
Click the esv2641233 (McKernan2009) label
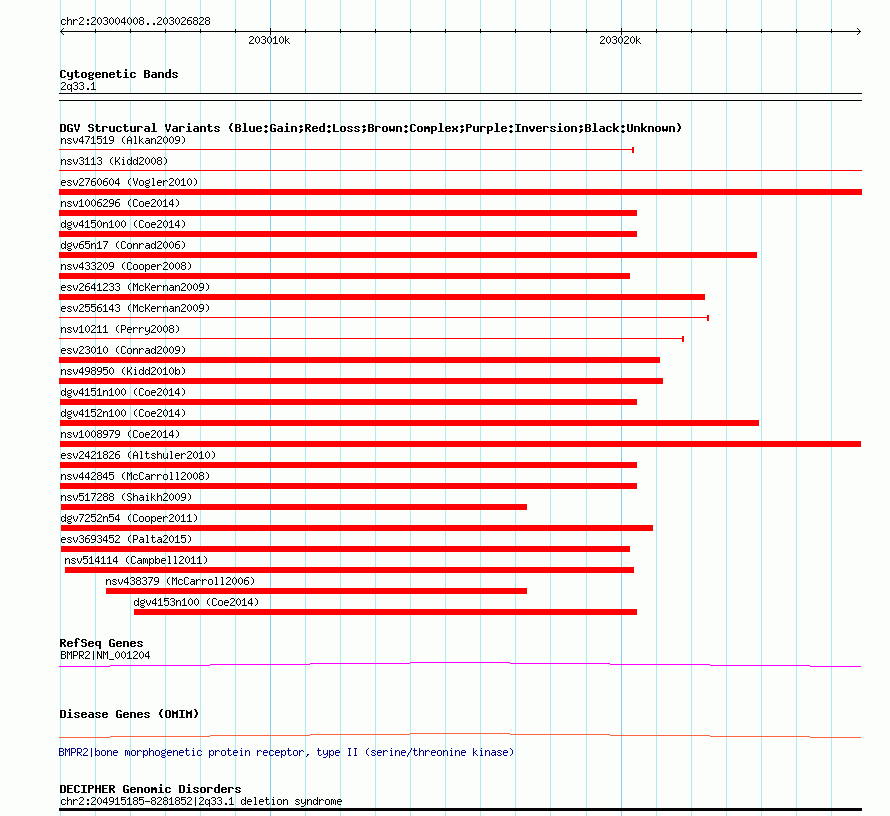135,287
